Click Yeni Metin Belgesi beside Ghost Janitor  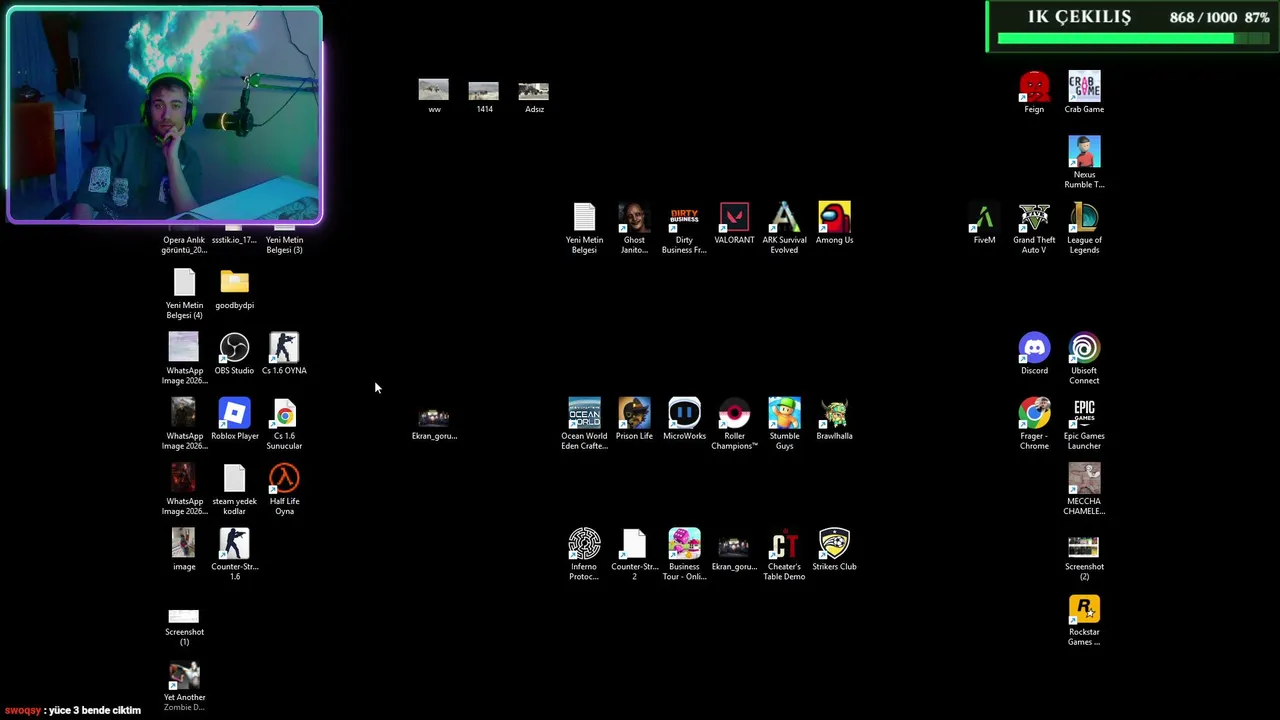584,218
